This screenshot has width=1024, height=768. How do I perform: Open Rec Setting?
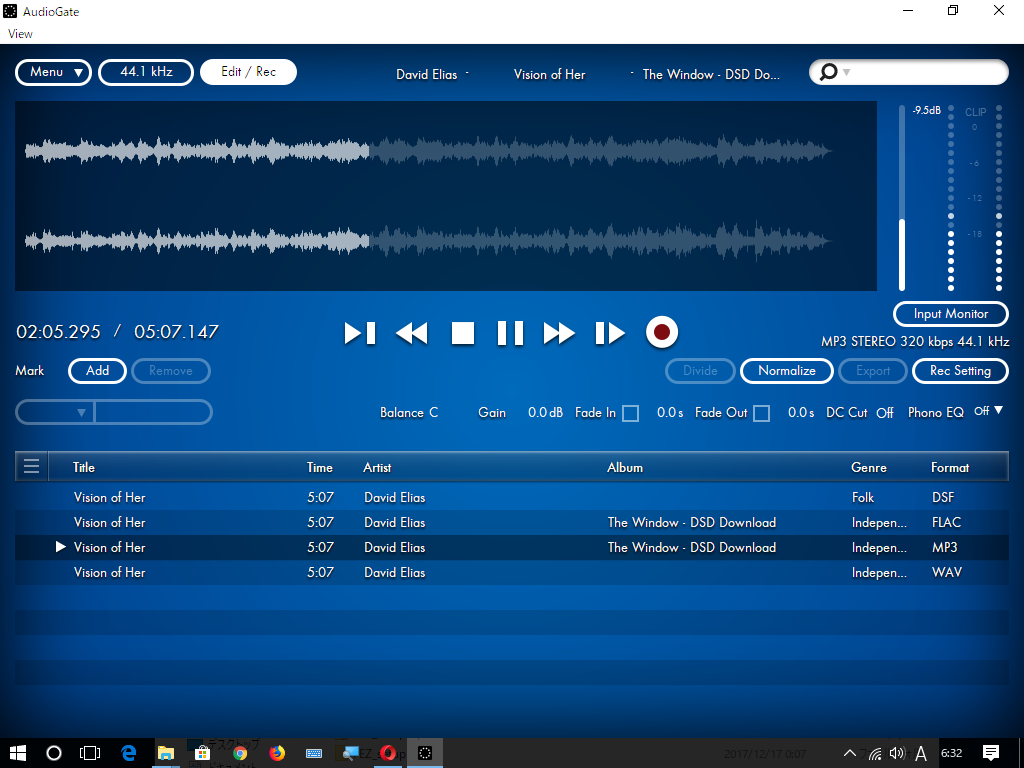click(x=961, y=371)
